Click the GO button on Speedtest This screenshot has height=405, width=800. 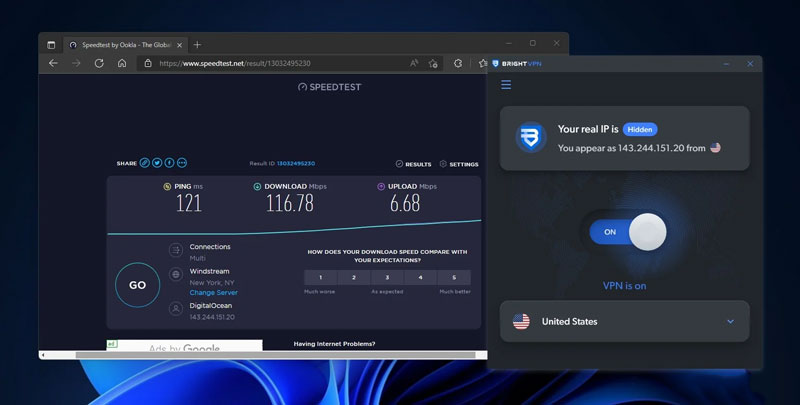coord(137,285)
